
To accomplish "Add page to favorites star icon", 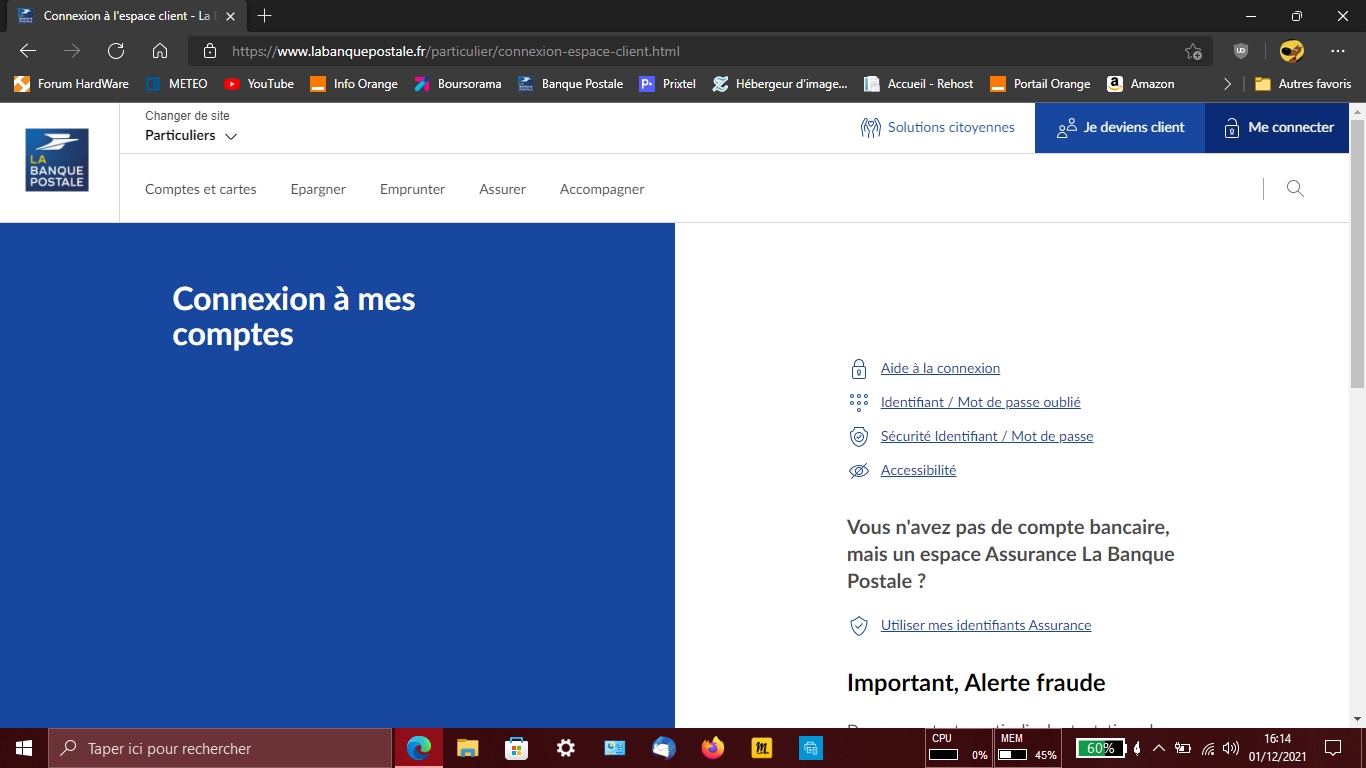I will pos(1193,51).
